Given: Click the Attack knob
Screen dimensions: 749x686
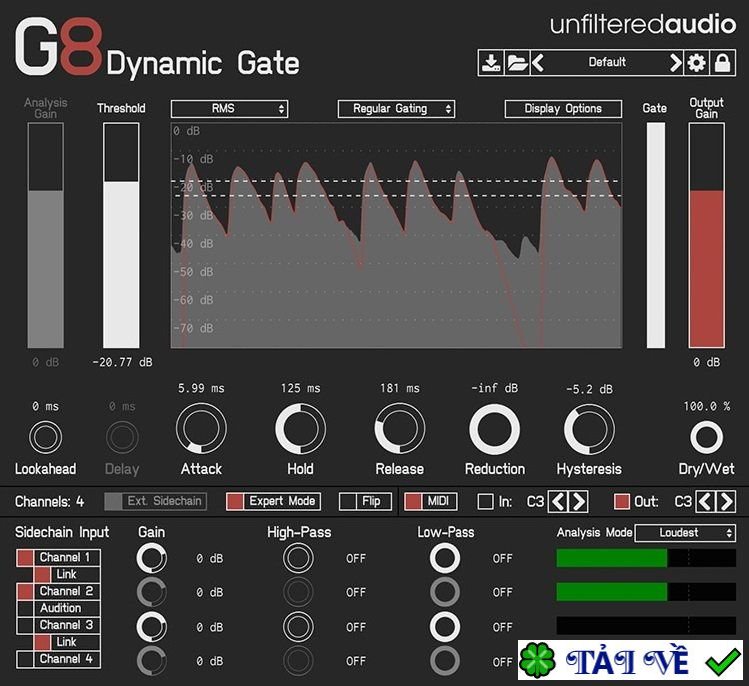Looking at the screenshot, I should coord(201,430).
